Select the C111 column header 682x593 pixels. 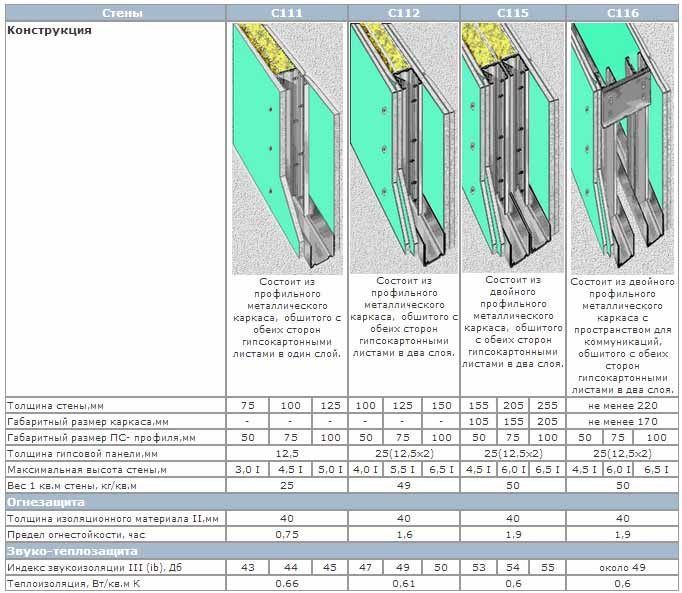click(287, 13)
